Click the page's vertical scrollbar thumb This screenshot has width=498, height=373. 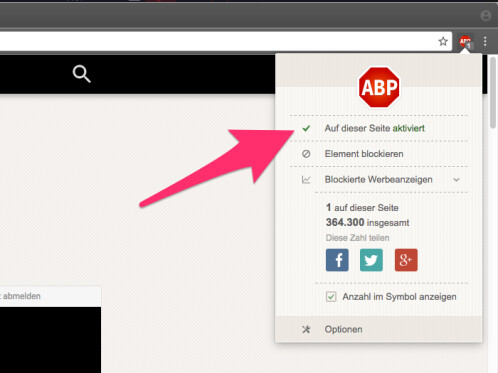(493, 93)
